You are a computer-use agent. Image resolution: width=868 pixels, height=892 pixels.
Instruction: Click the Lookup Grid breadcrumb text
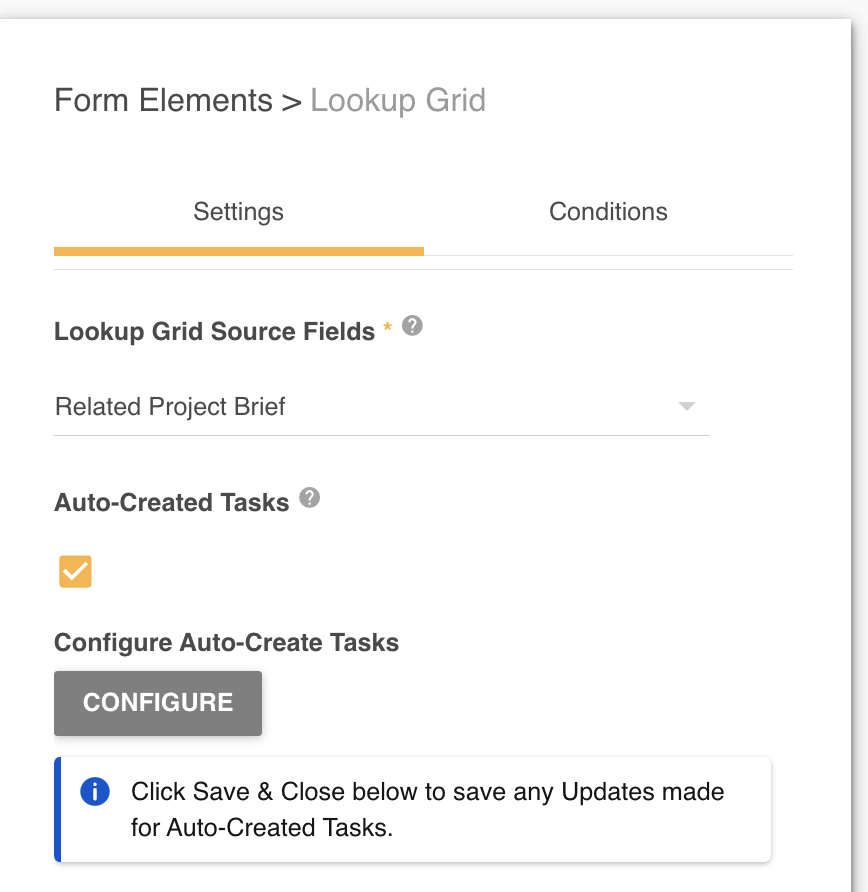coord(398,101)
